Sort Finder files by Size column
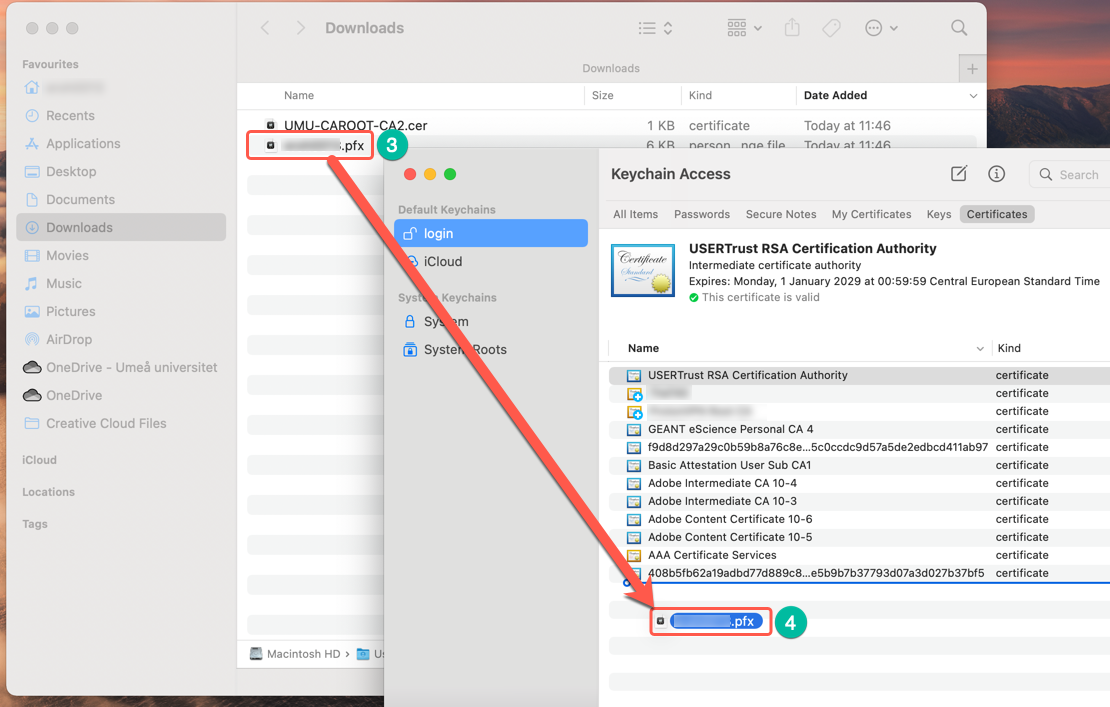The image size is (1110, 707). [602, 96]
